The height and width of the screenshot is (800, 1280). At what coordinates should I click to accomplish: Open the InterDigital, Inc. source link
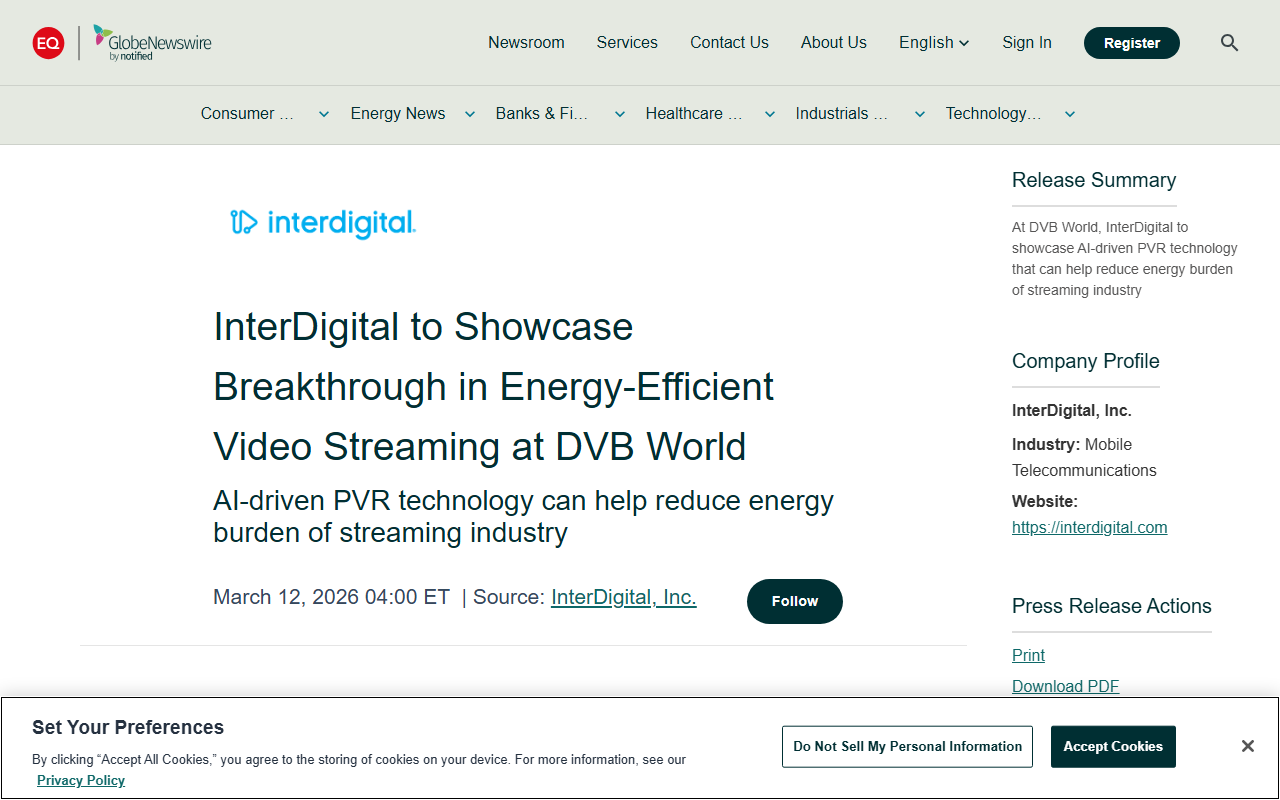pos(624,597)
